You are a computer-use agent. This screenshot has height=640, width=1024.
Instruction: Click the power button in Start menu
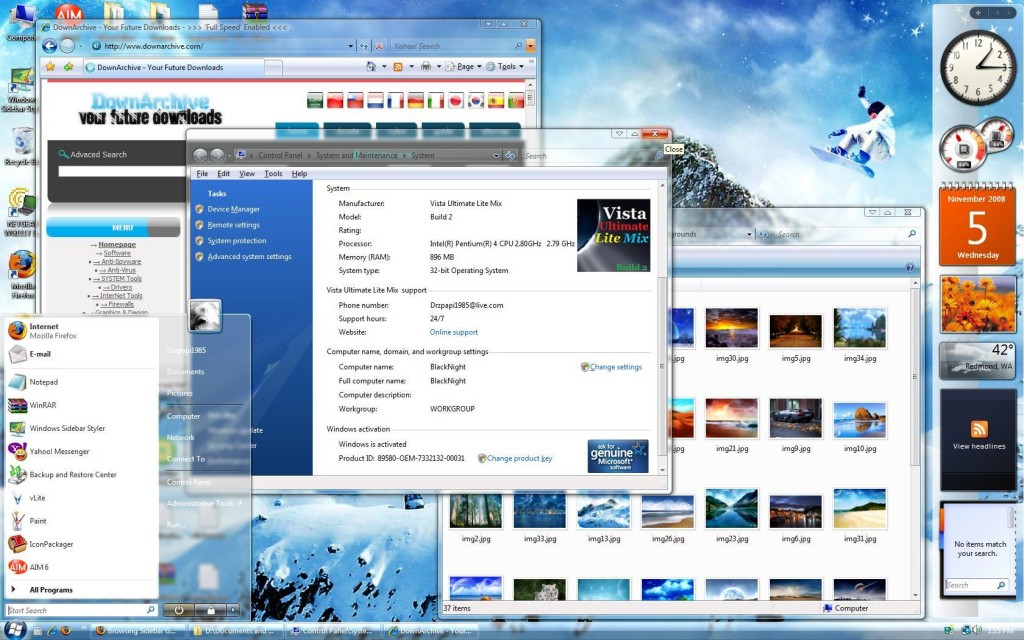tap(178, 609)
